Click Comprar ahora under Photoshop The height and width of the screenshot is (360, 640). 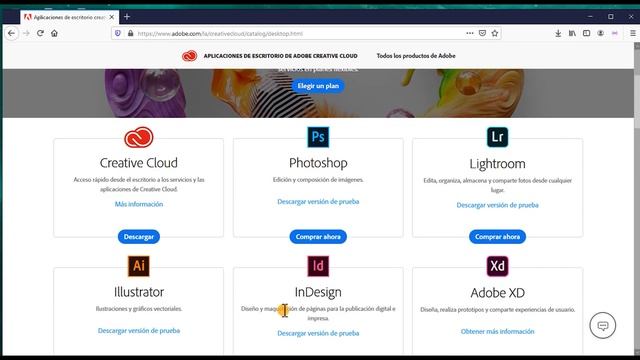tap(318, 237)
